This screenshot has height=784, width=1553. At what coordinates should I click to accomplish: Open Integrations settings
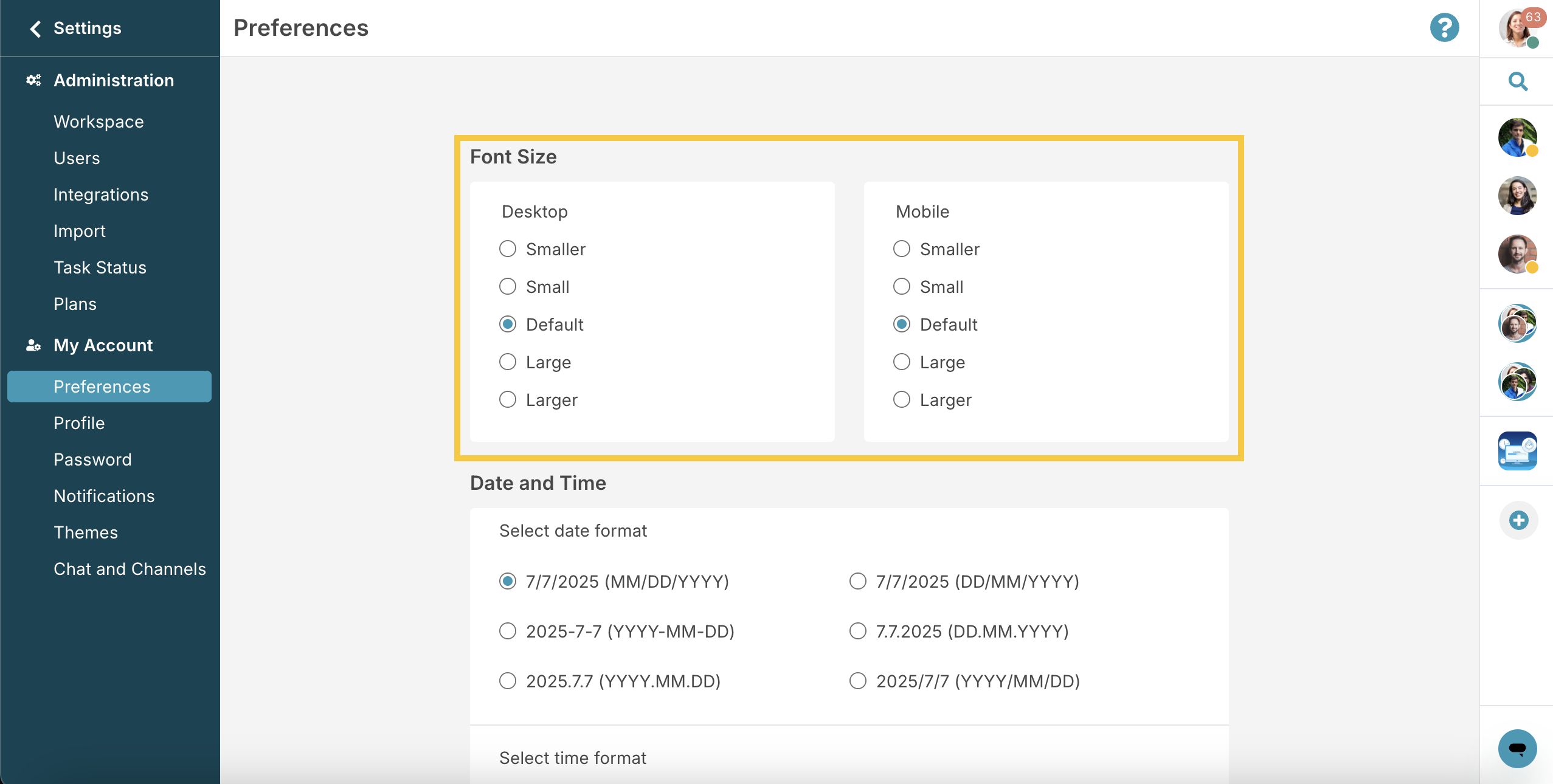[101, 194]
